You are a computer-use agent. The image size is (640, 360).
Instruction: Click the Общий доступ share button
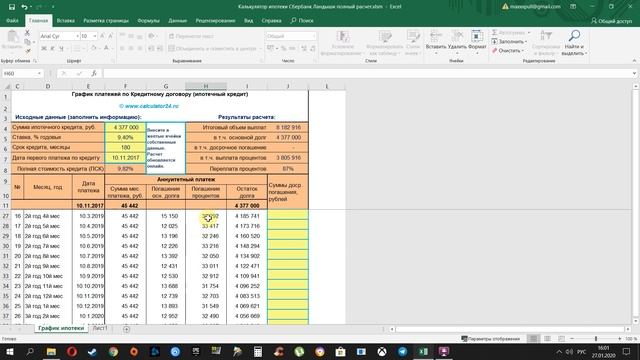[611, 21]
